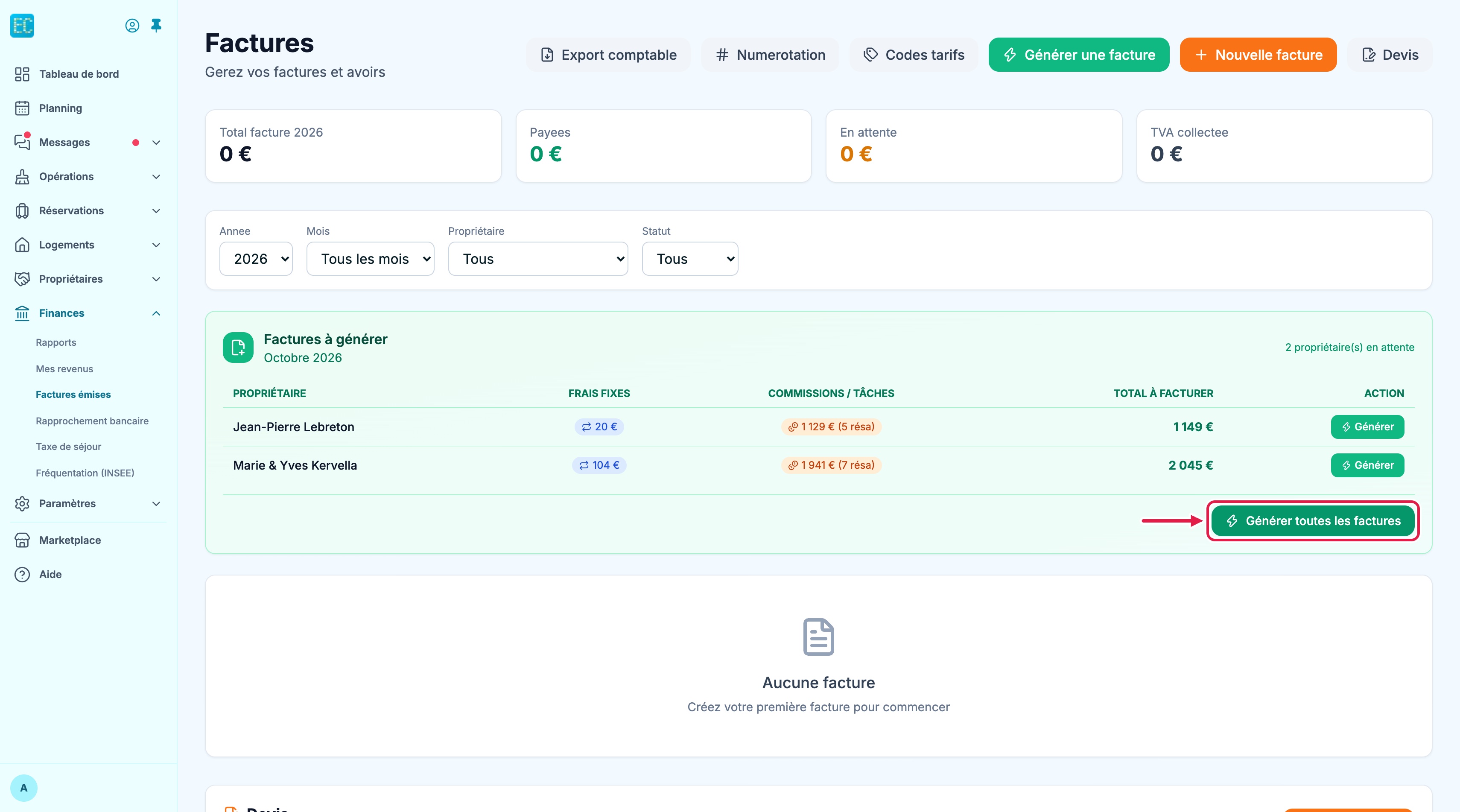
Task: Click Générer une facture button
Action: click(1078, 55)
